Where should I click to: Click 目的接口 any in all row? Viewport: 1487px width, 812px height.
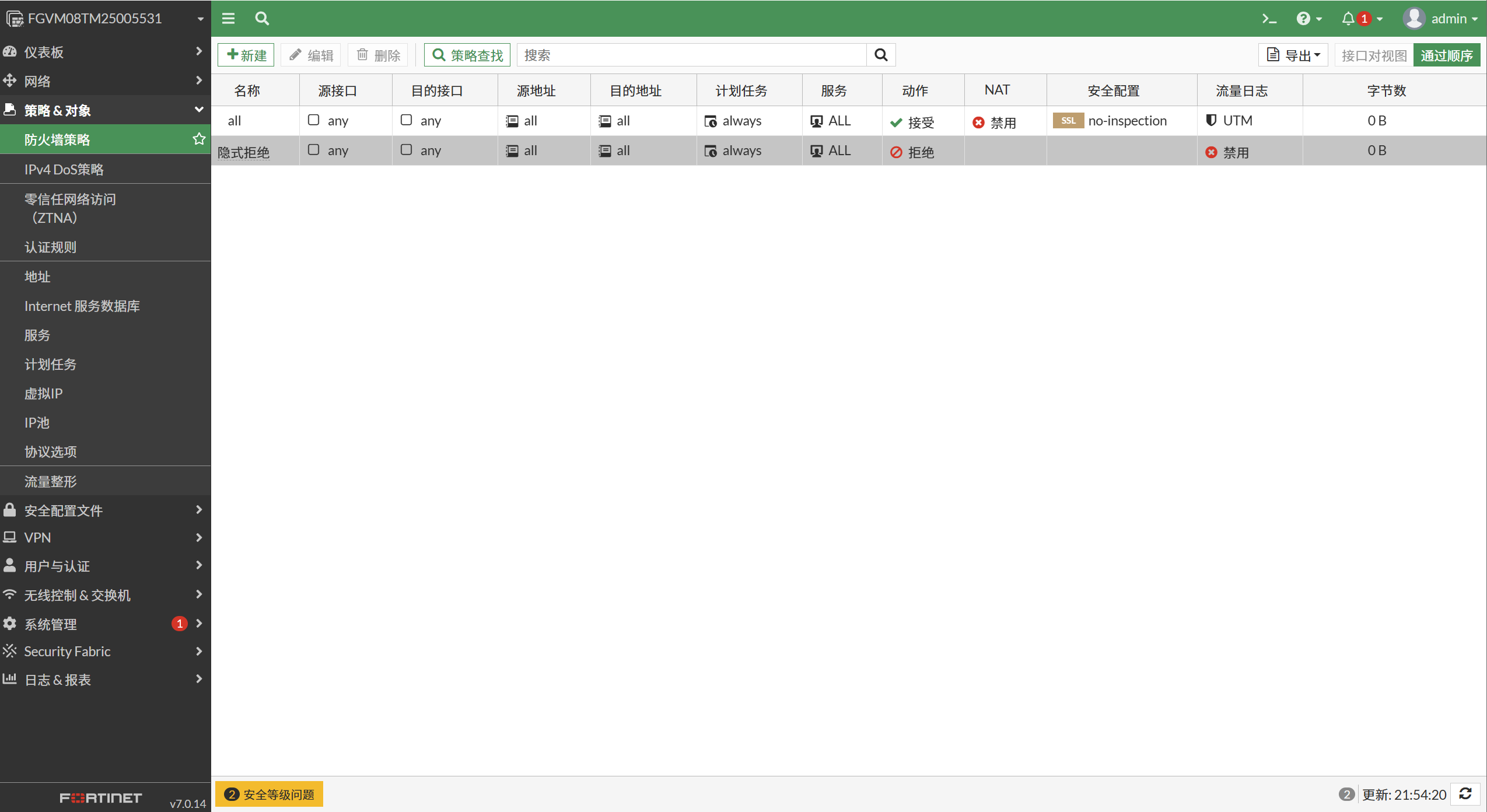(421, 121)
